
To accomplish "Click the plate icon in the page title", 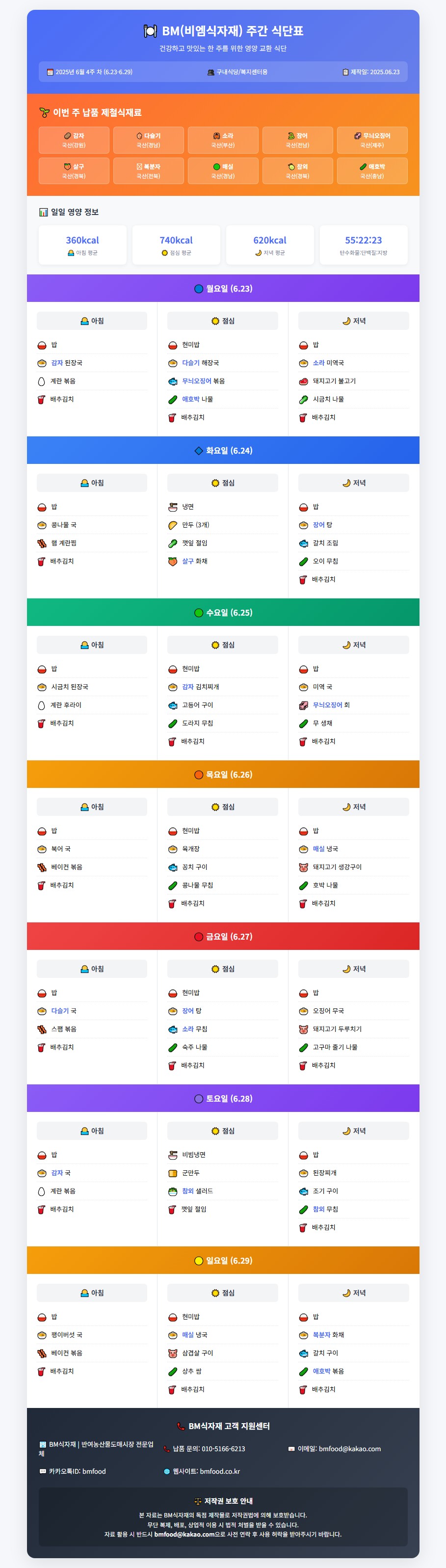I will click(x=150, y=31).
